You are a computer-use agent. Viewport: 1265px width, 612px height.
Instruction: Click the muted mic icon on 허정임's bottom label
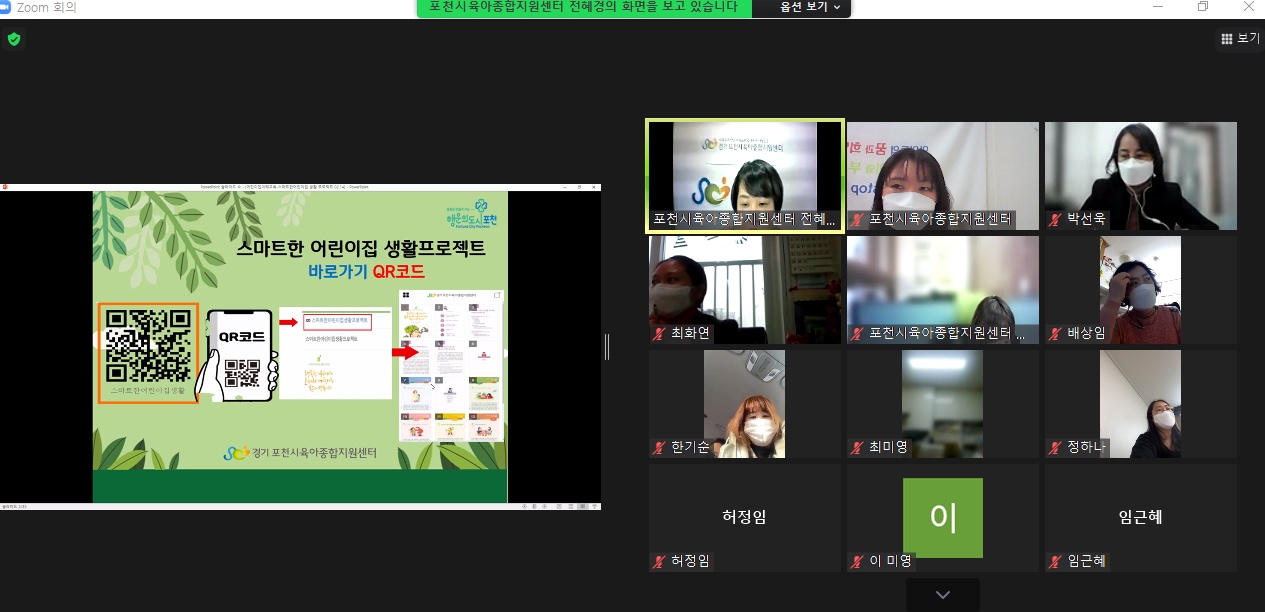[x=659, y=561]
